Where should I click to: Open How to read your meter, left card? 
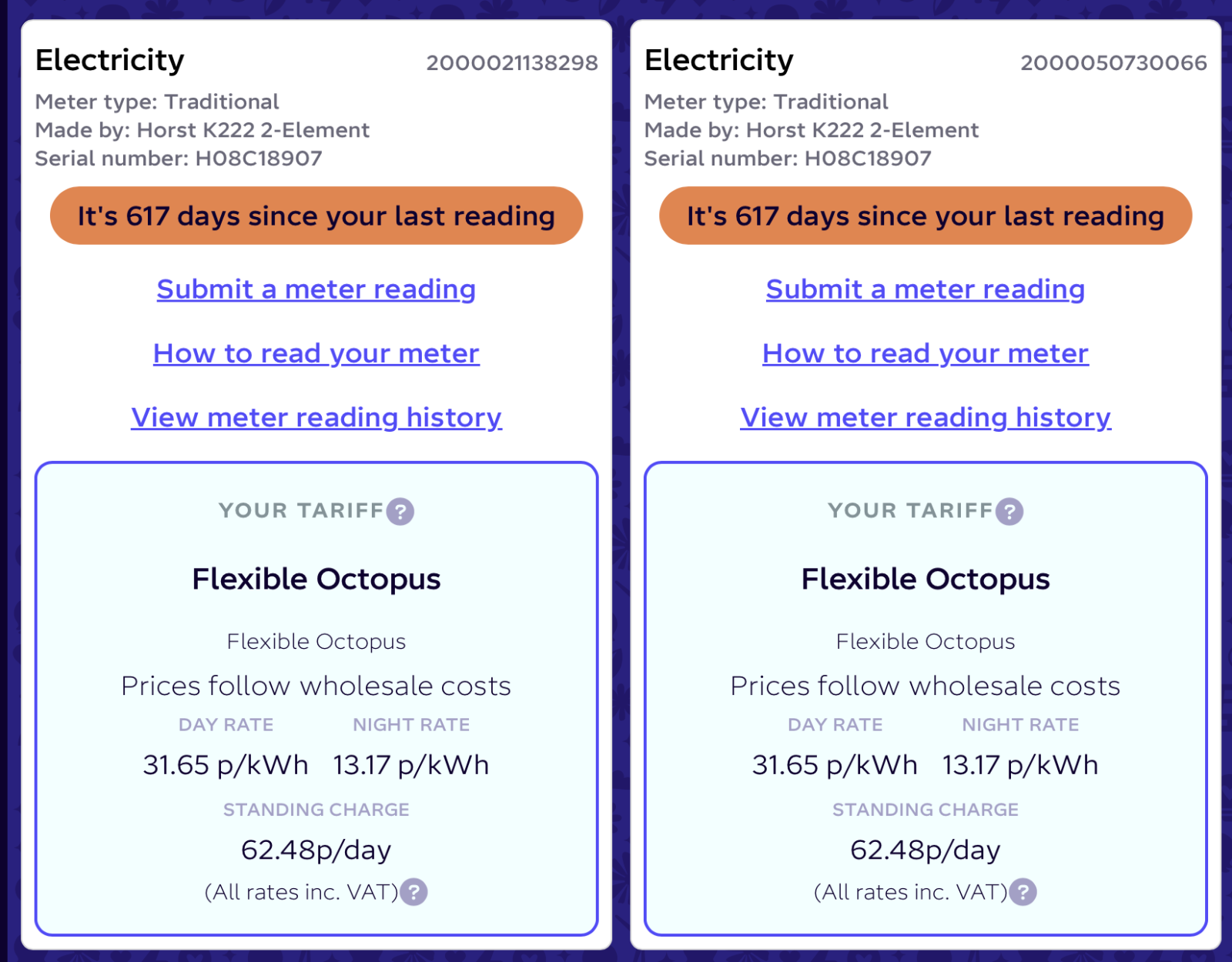click(x=316, y=353)
